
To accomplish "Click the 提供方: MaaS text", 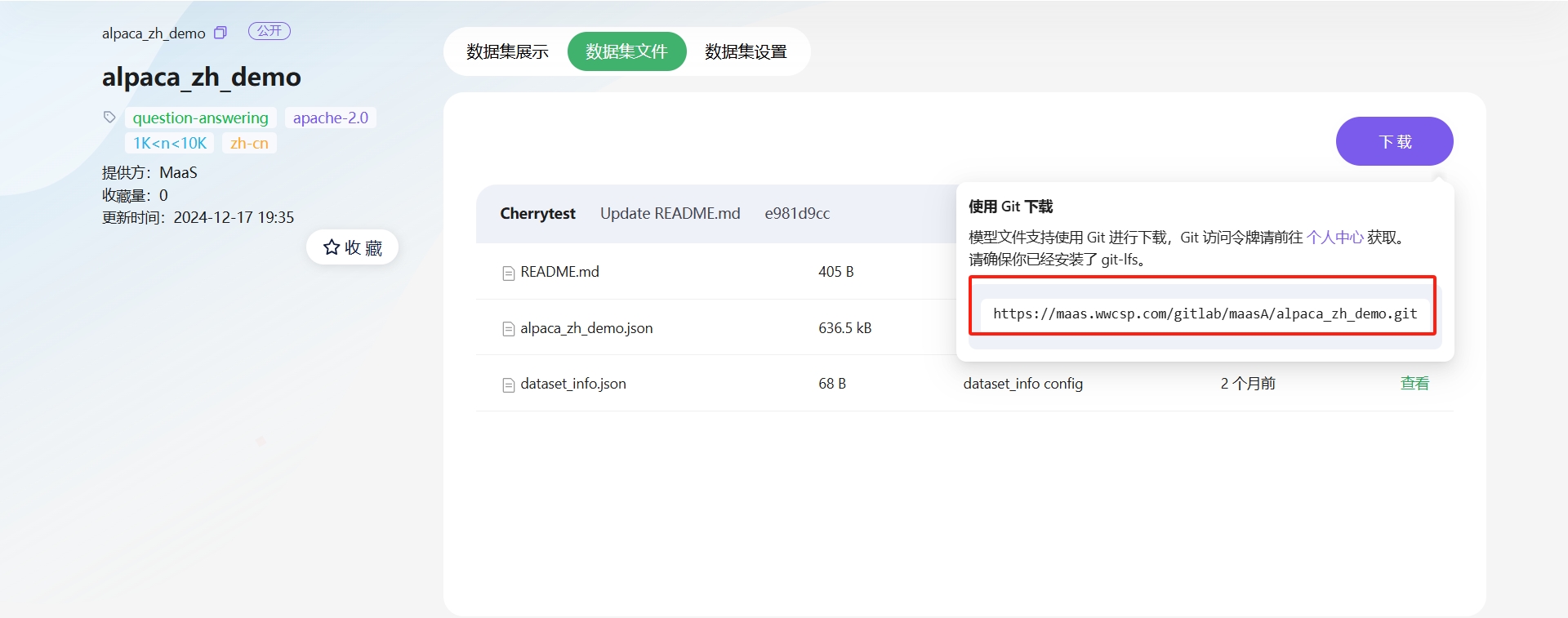I will (149, 172).
